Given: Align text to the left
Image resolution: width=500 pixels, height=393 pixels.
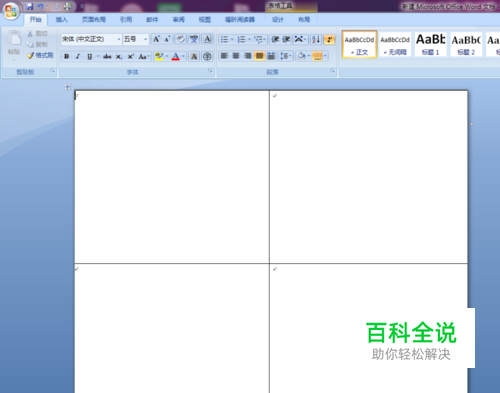Looking at the screenshot, I should [x=224, y=56].
